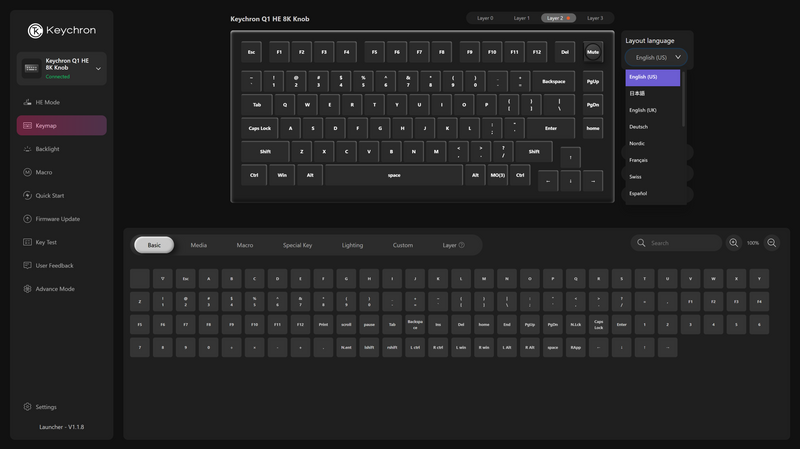Select the Layer 2 tab
The image size is (800, 449).
[559, 18]
